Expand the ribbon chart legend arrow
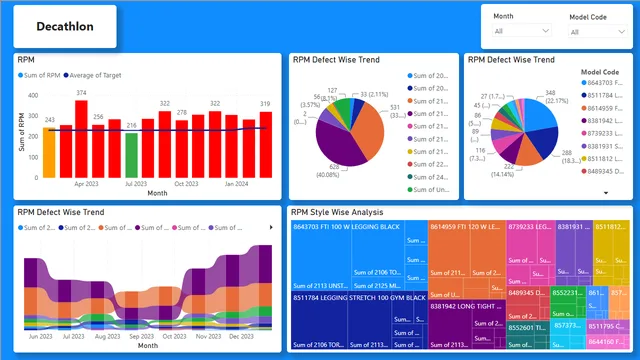640x360 pixels. tap(271, 227)
